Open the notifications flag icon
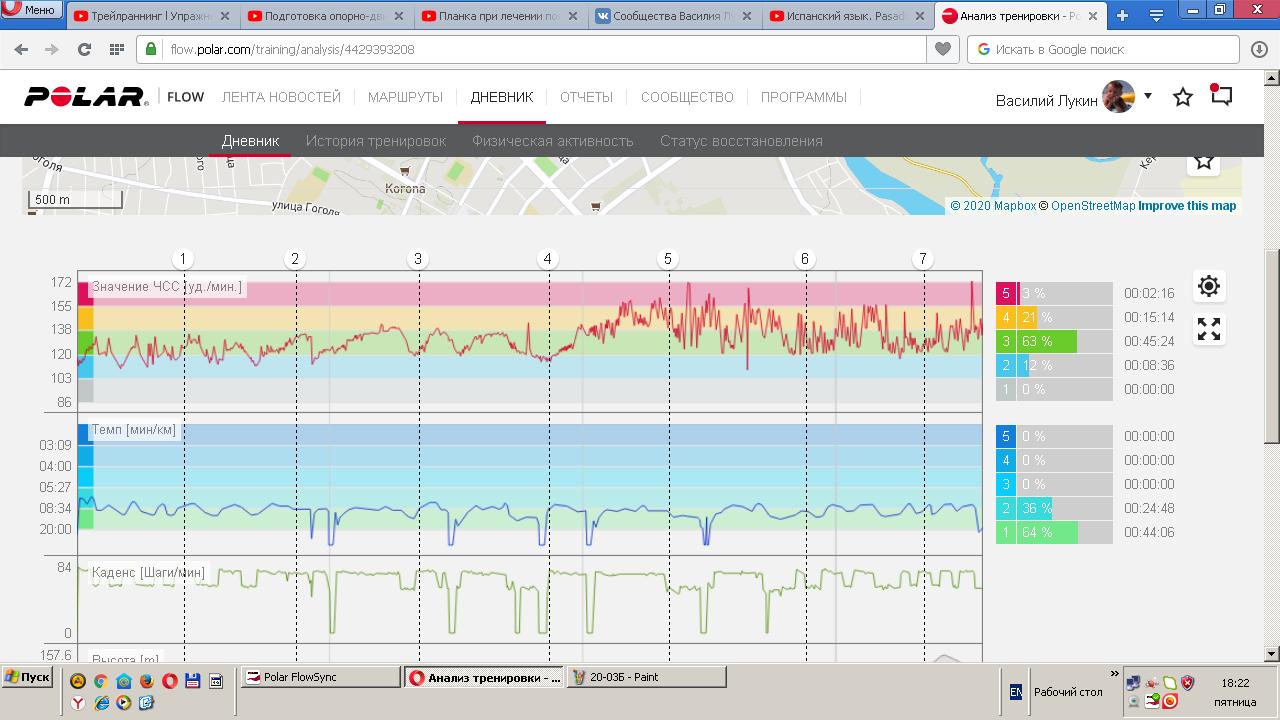Viewport: 1280px width, 720px height. tap(1221, 95)
